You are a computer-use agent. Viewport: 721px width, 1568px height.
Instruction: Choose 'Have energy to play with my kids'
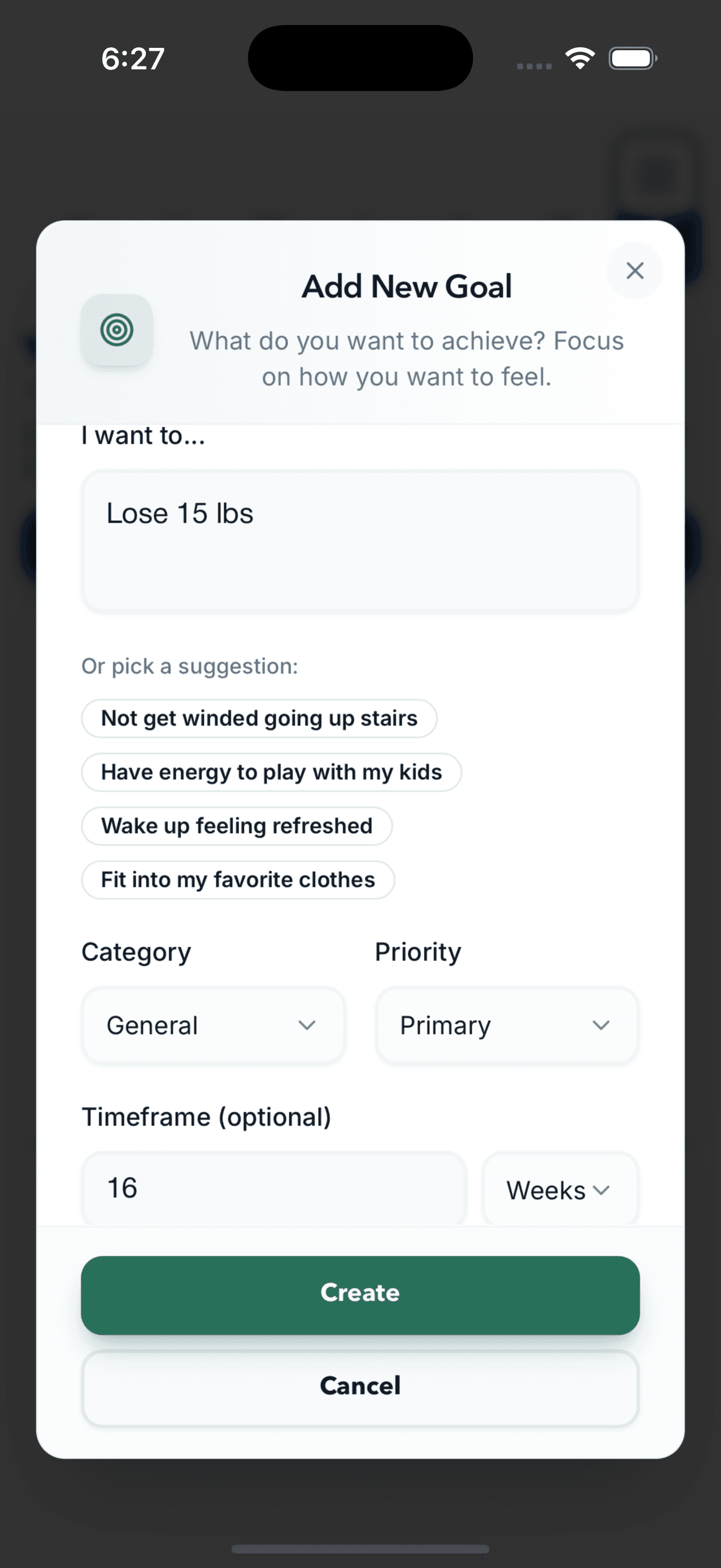point(271,773)
